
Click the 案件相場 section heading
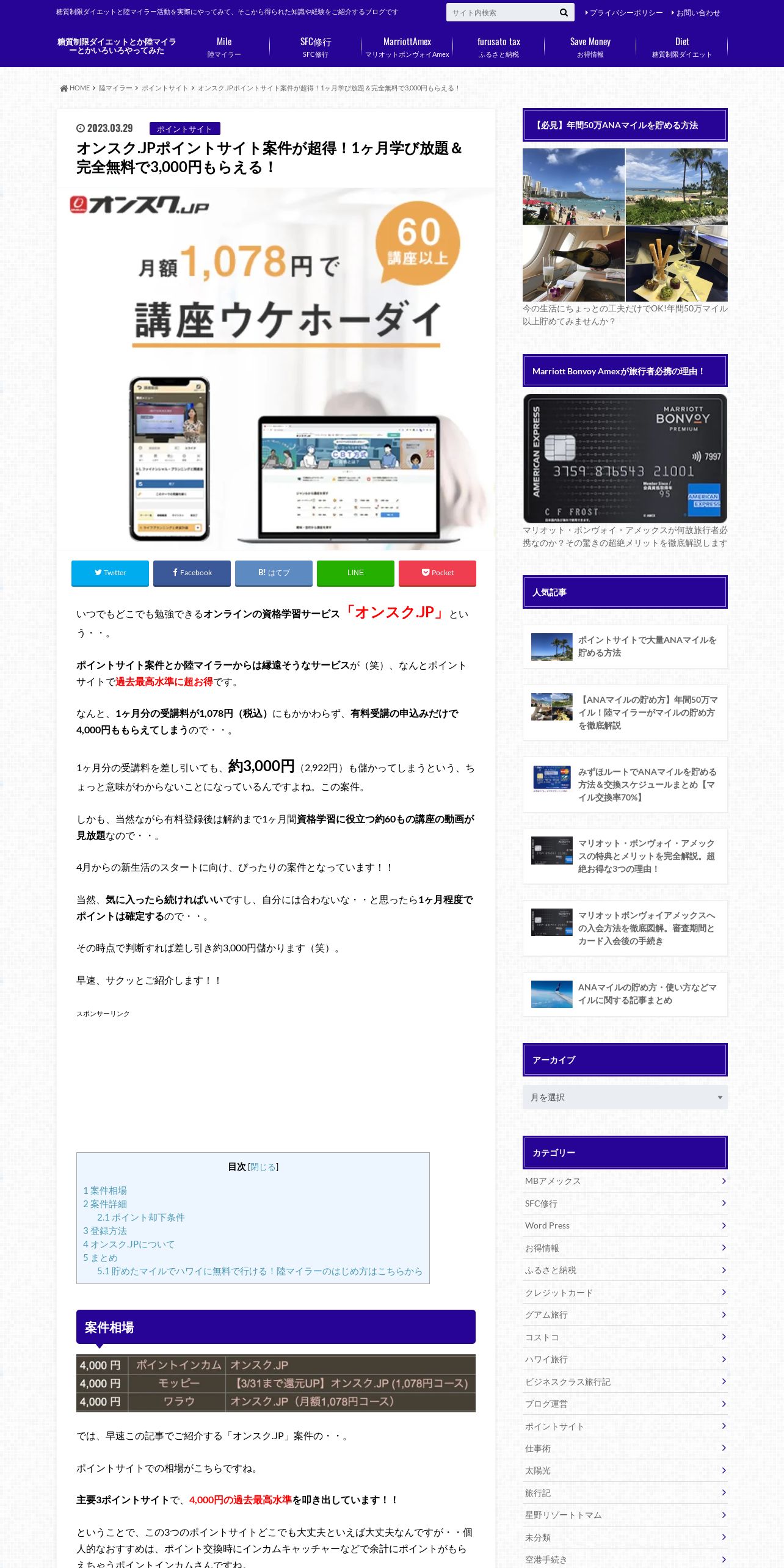coord(276,1327)
